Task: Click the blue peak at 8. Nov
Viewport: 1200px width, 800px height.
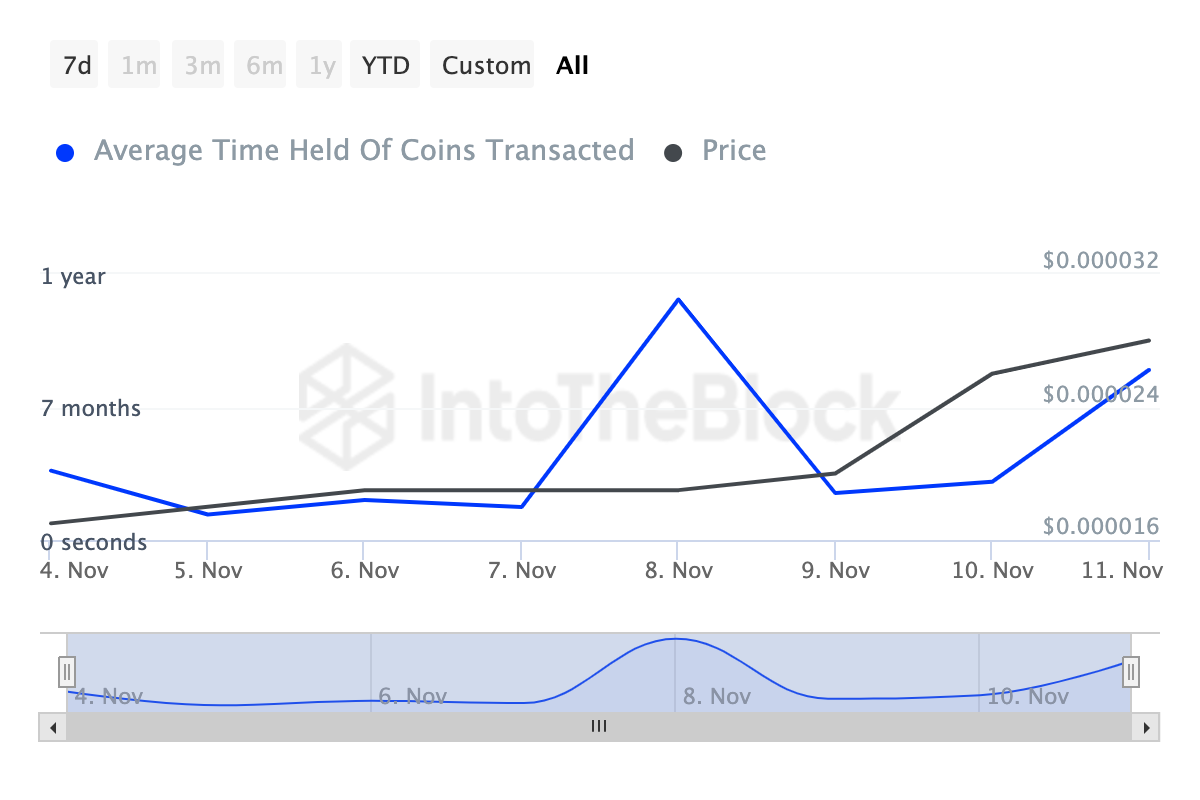Action: tap(678, 299)
